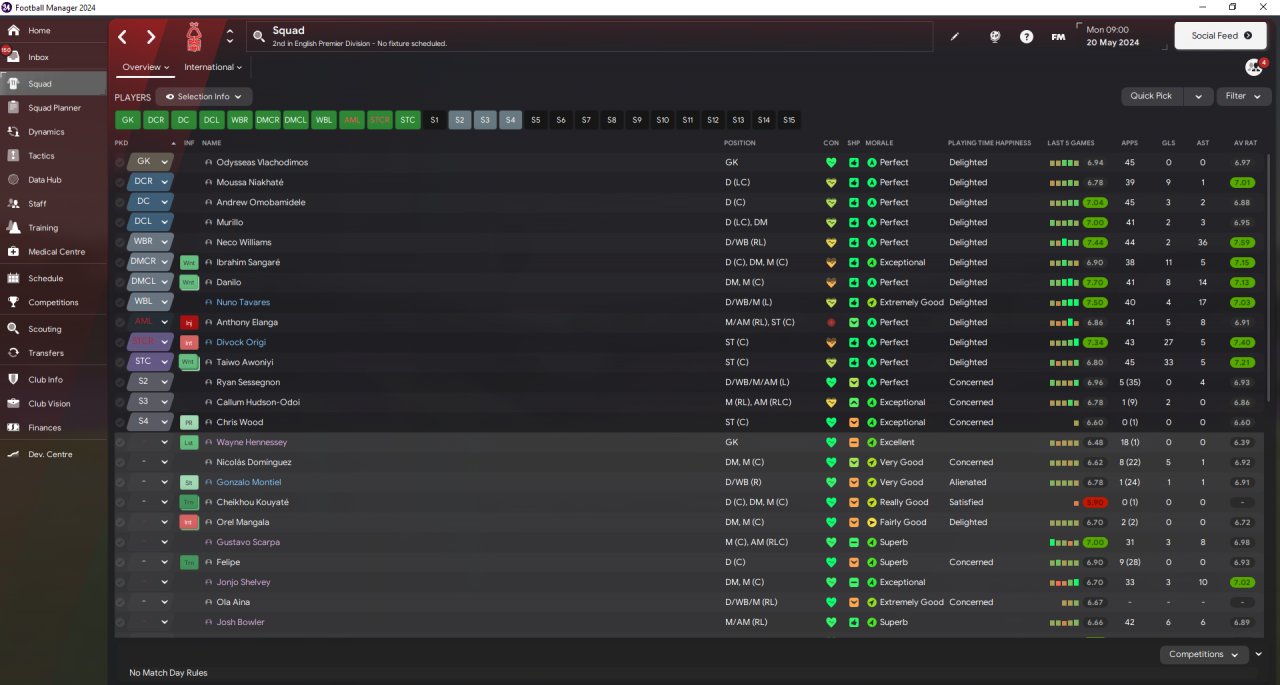Open Club Vision page
Image resolution: width=1280 pixels, height=685 pixels.
pos(49,404)
